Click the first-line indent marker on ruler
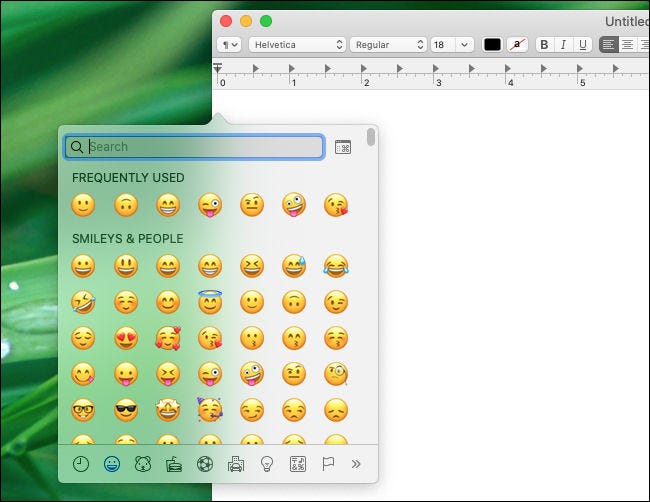The image size is (650, 502). 218,65
